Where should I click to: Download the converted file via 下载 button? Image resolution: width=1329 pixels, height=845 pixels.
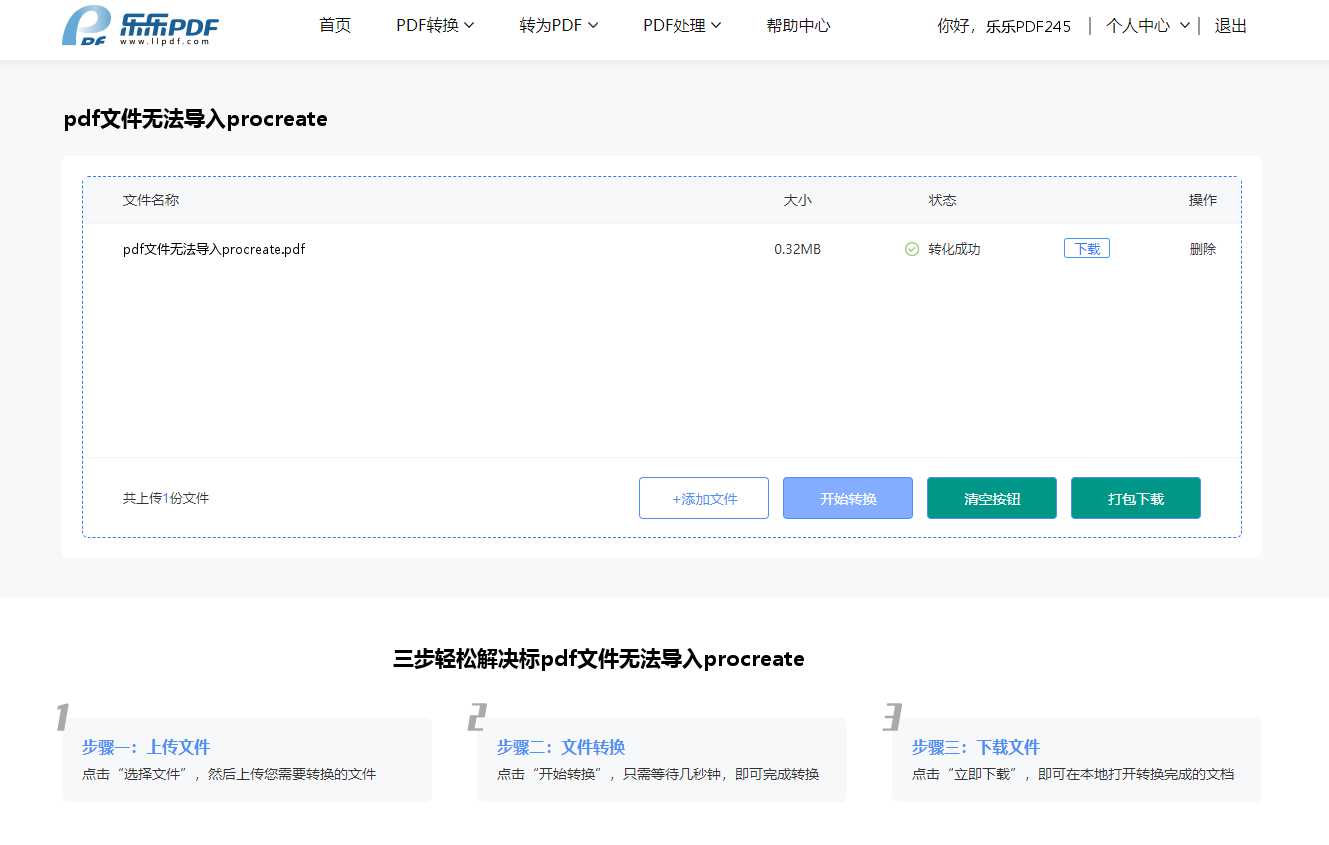1087,249
